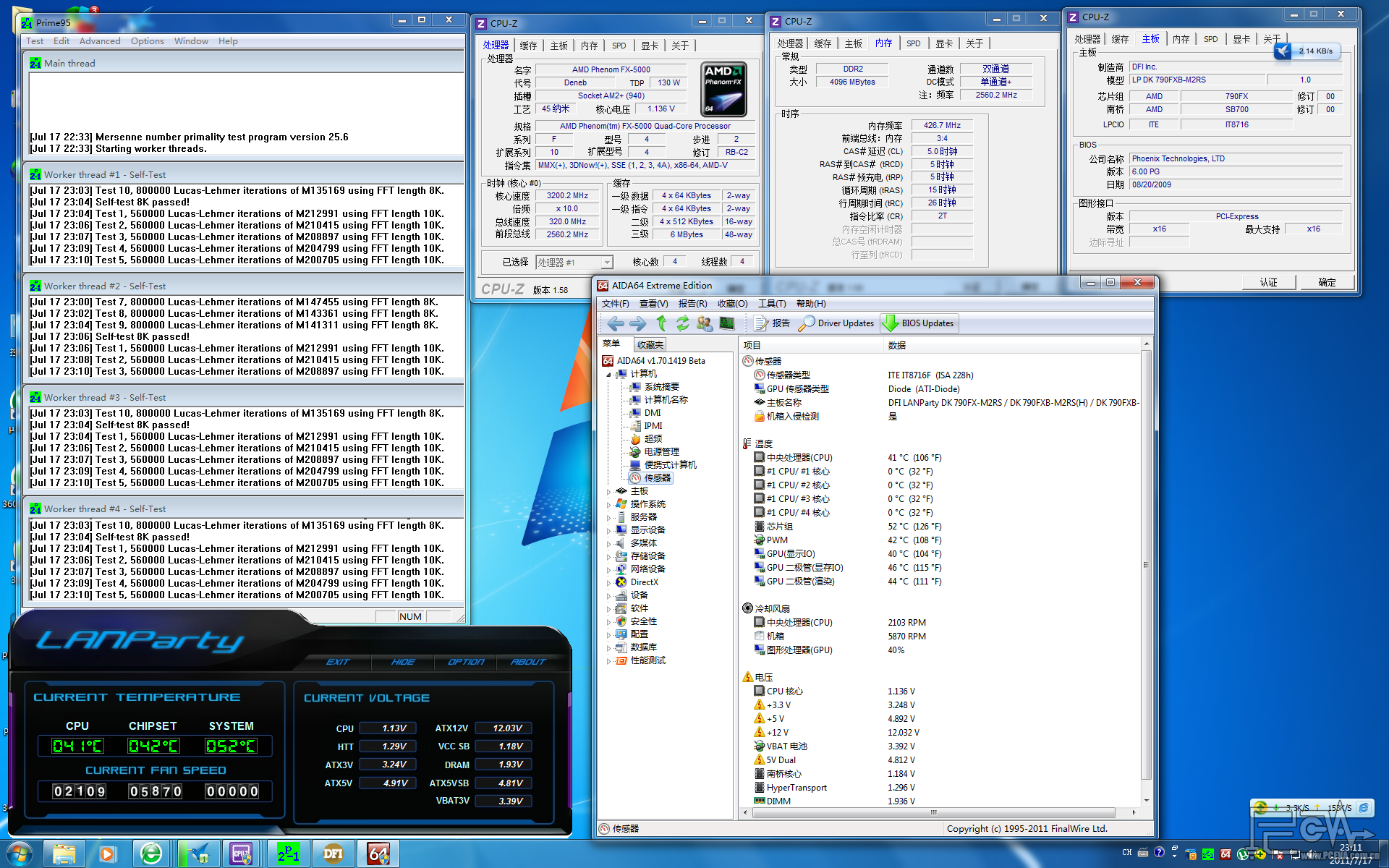Expand the 性能测试 benchmark tree node
This screenshot has width=1389, height=868.
(x=608, y=660)
